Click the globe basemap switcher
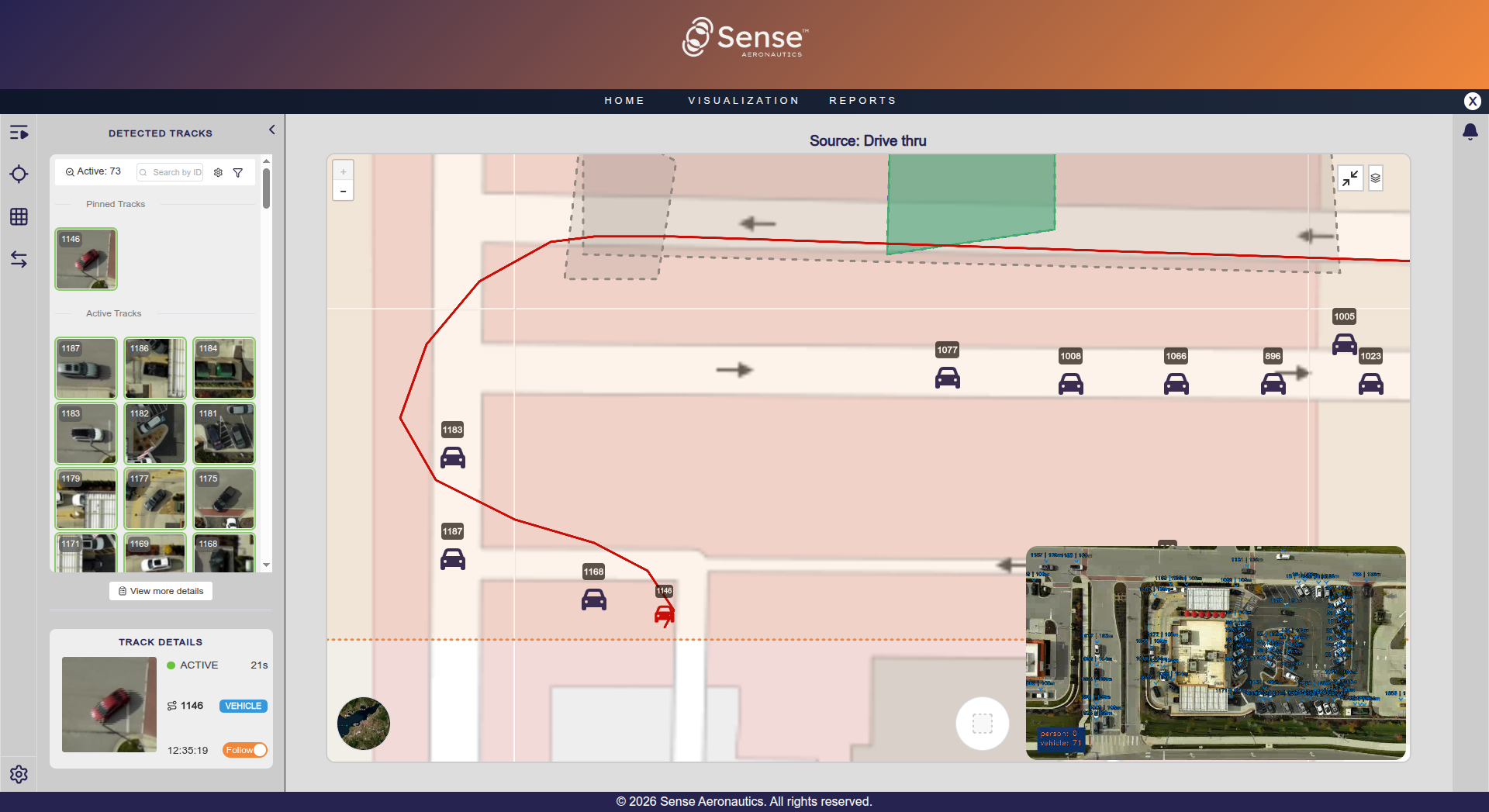The width and height of the screenshot is (1489, 812). click(x=364, y=724)
